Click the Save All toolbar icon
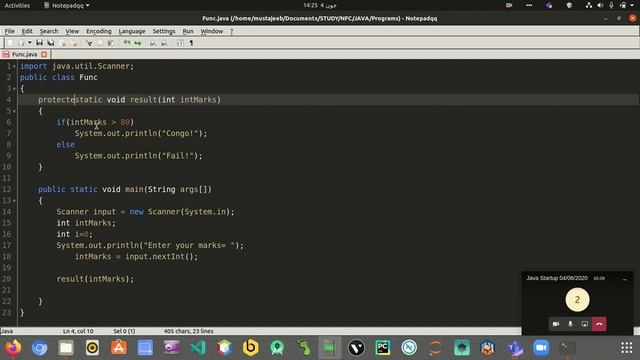The height and width of the screenshot is (360, 640). [x=51, y=43]
